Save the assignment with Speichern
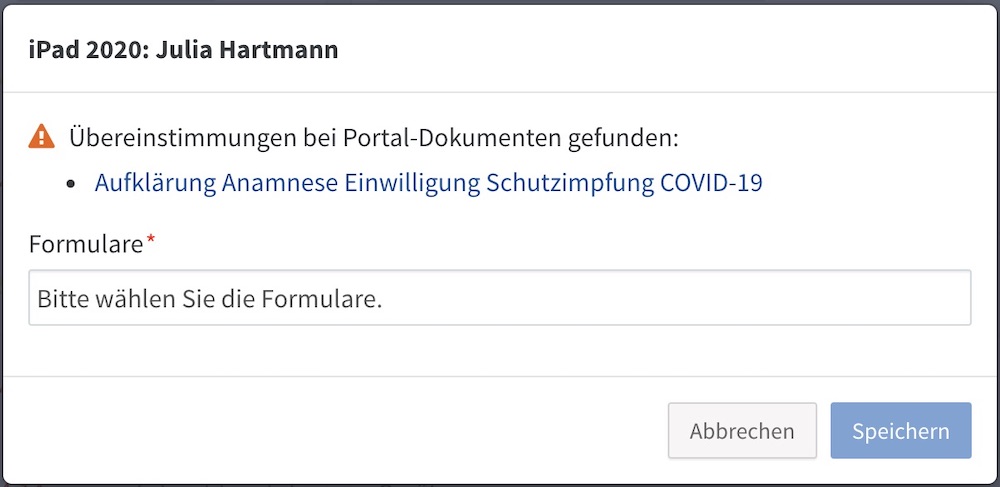The height and width of the screenshot is (487, 1000). 901,430
